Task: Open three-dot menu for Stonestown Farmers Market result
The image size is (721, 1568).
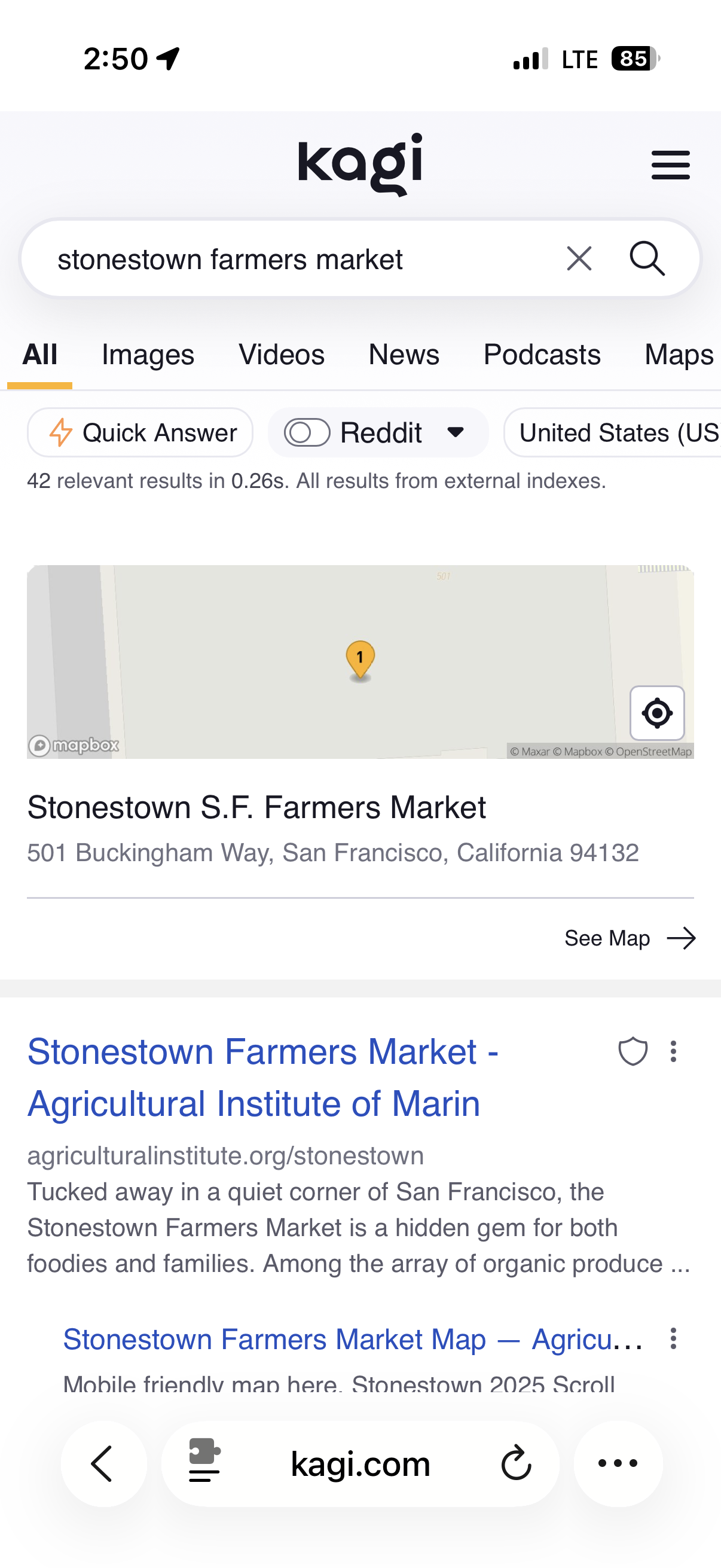Action: [673, 1051]
